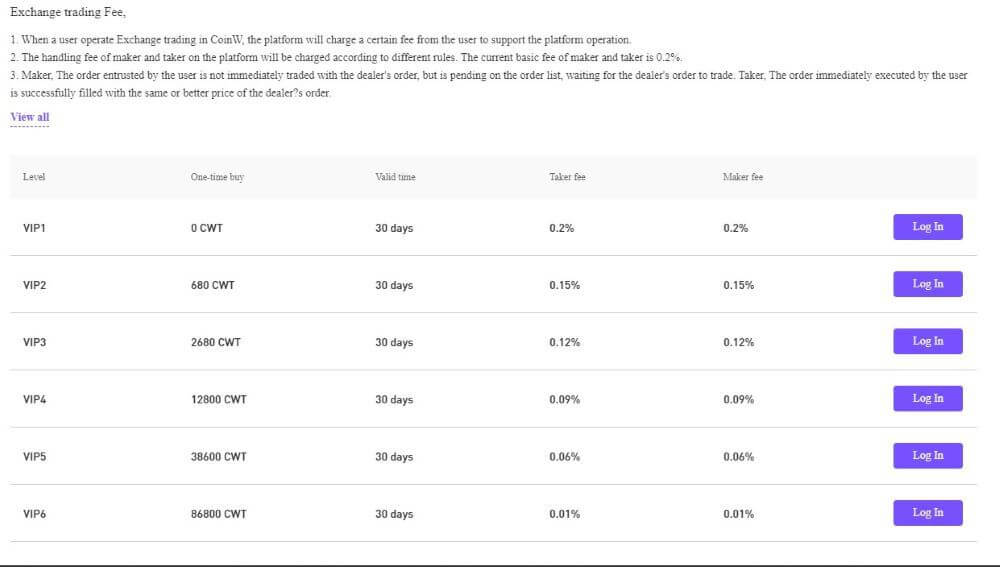This screenshot has width=1000, height=567.
Task: Click the Exchange trading Fee heading
Action: point(68,13)
